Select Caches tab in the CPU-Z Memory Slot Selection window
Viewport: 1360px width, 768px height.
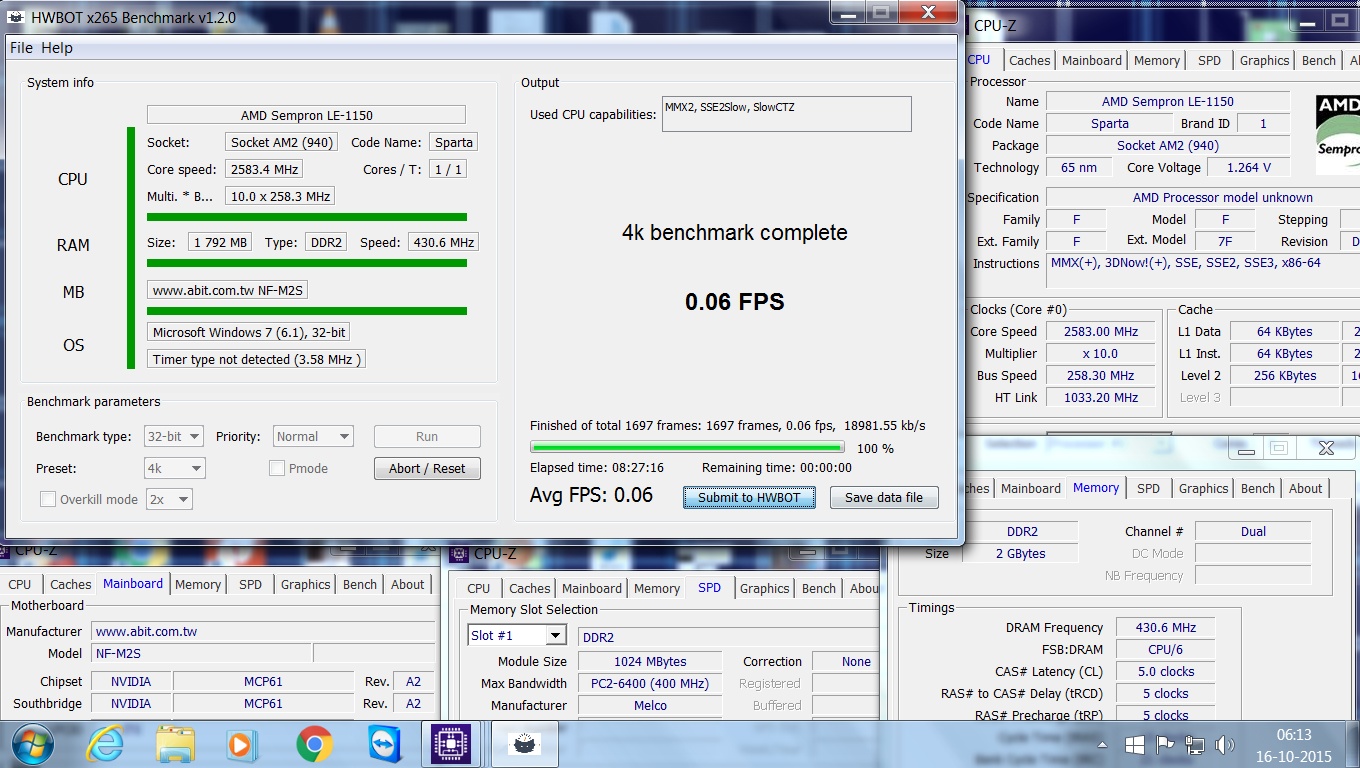[529, 588]
